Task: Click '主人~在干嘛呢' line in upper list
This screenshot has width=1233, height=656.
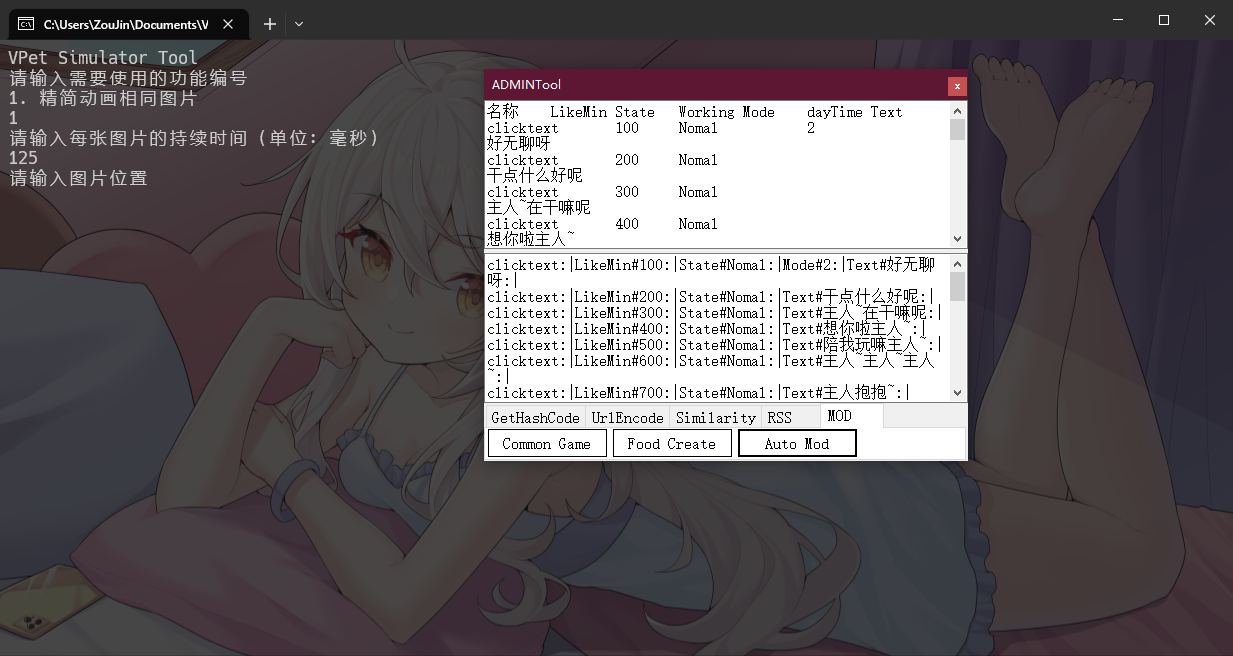Action: (x=539, y=208)
